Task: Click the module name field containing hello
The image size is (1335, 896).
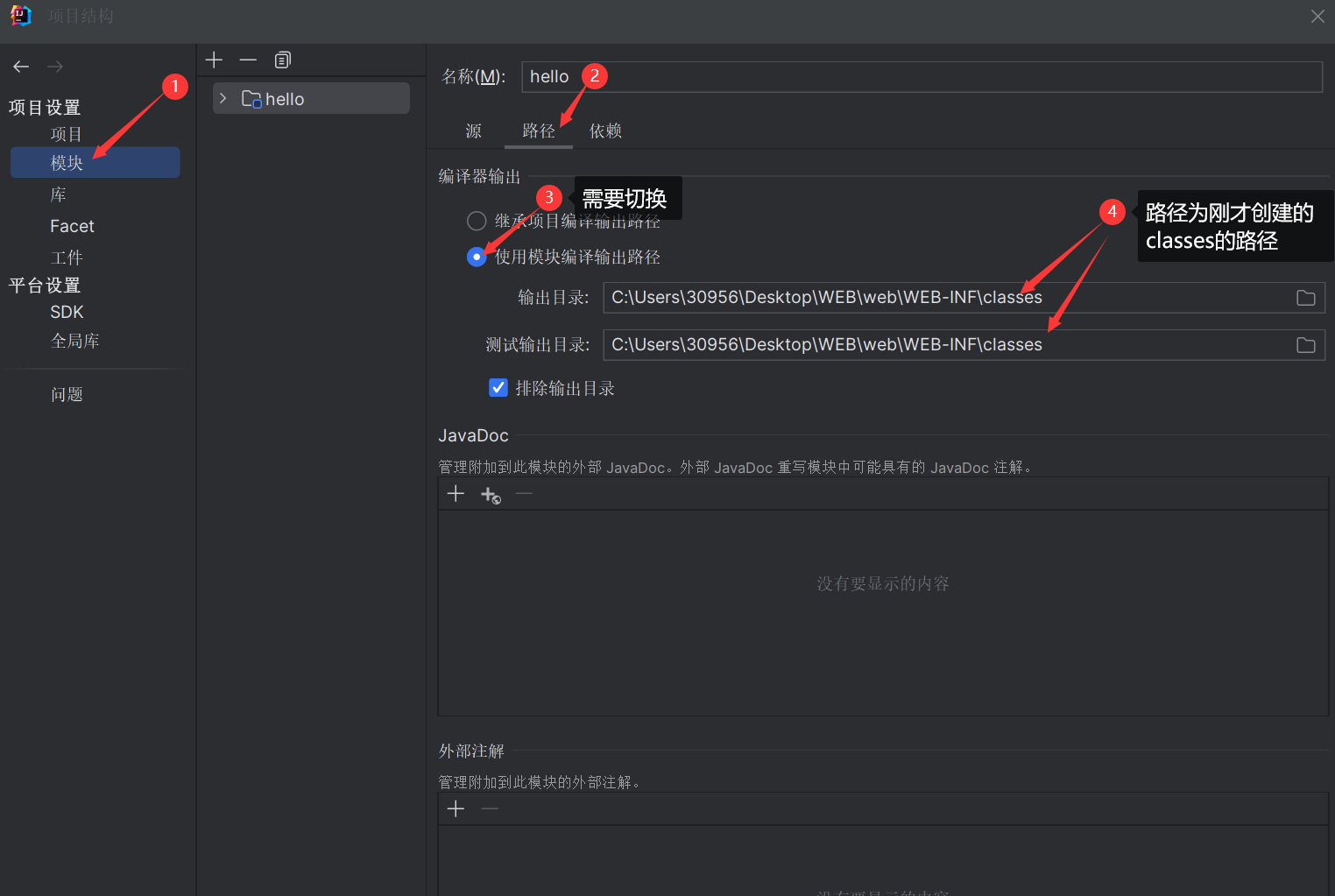Action: coord(922,76)
